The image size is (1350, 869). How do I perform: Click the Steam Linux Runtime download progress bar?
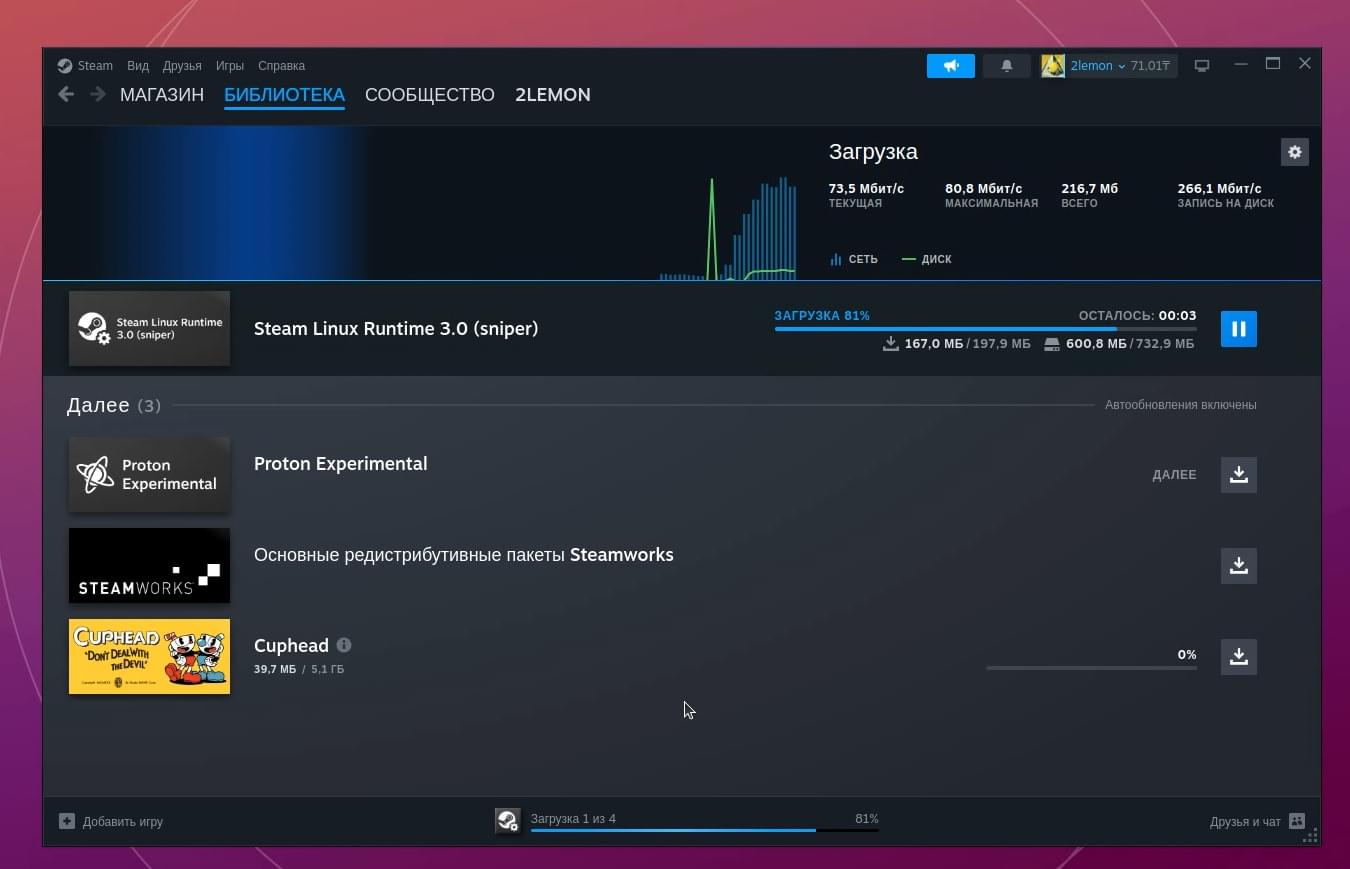coord(985,328)
